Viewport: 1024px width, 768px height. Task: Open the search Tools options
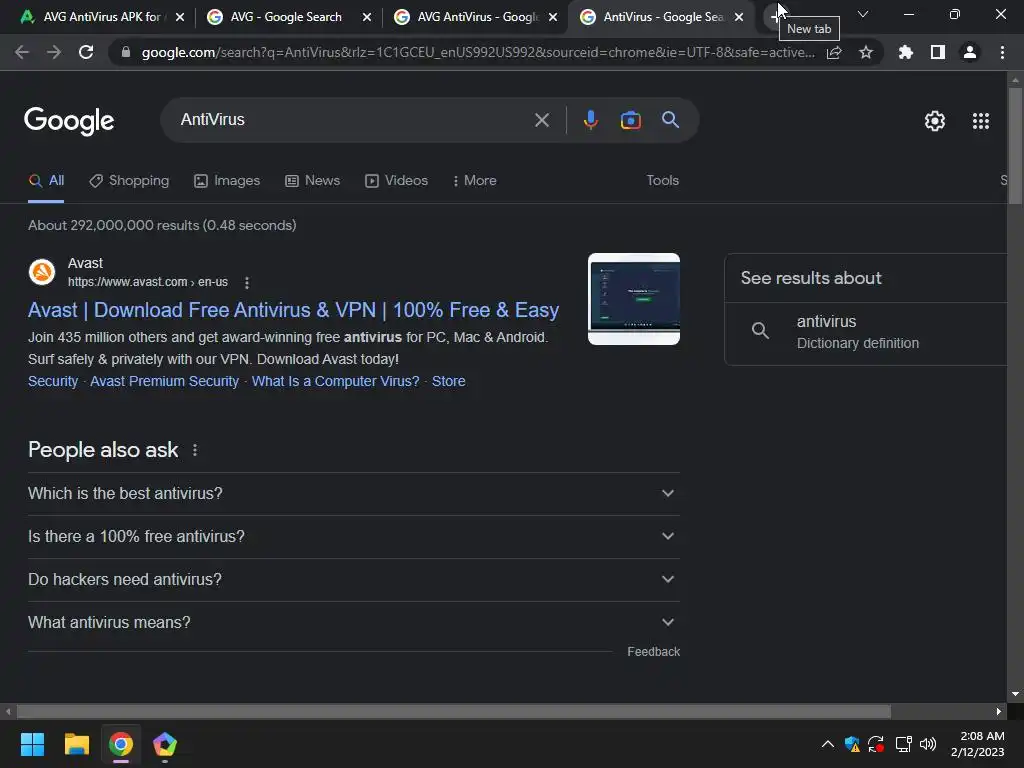pyautogui.click(x=662, y=181)
